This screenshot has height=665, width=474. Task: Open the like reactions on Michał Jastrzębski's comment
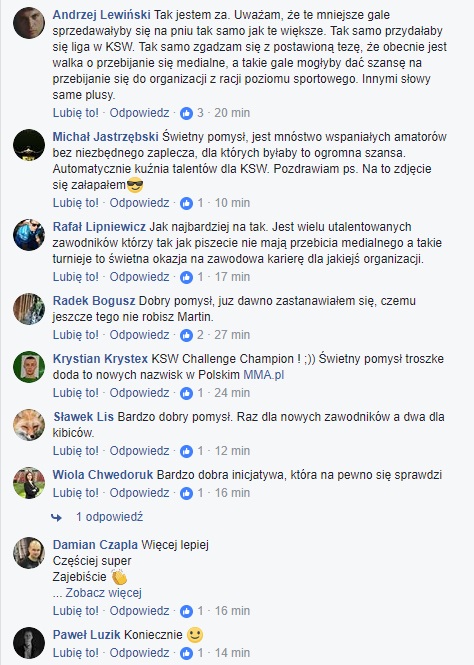pyautogui.click(x=186, y=203)
